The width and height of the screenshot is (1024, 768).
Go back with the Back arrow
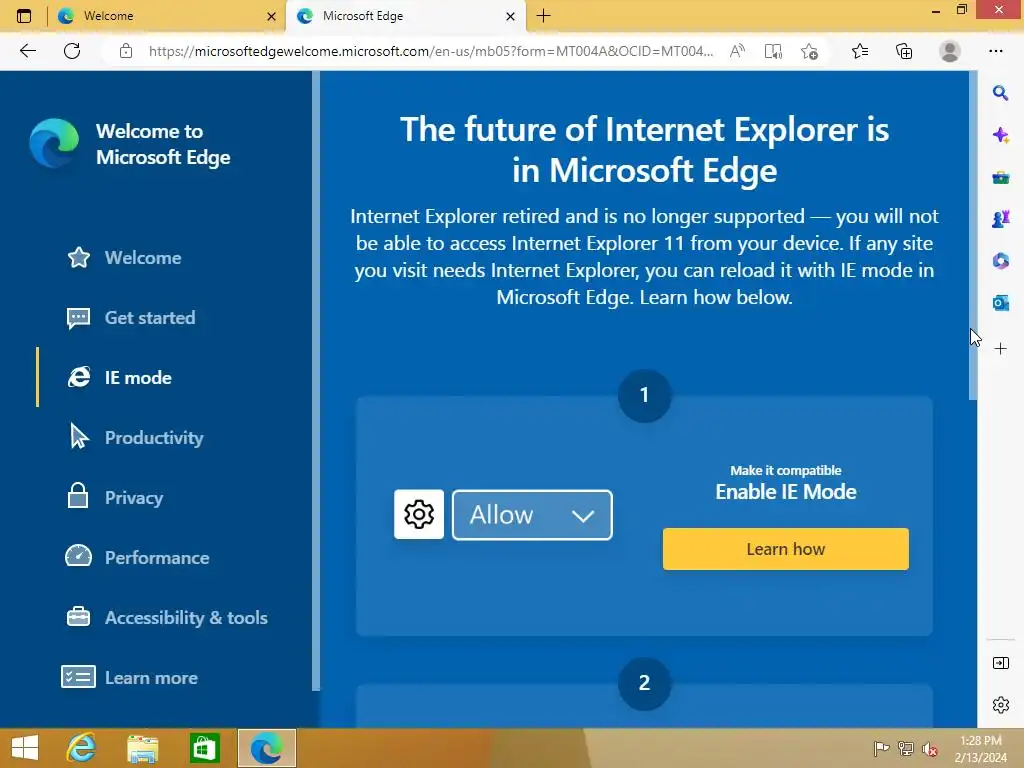[x=27, y=51]
